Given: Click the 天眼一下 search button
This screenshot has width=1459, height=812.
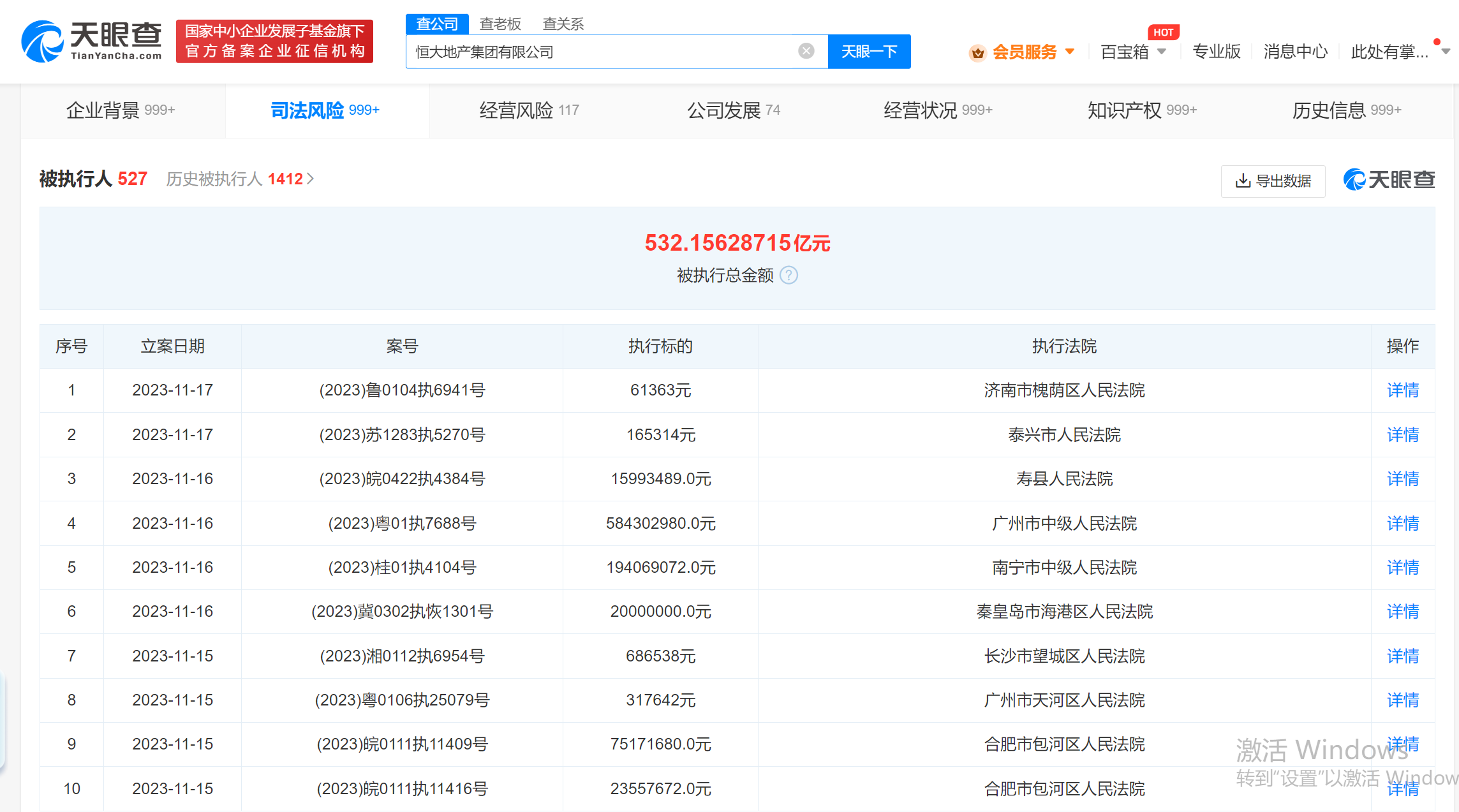Looking at the screenshot, I should [869, 51].
